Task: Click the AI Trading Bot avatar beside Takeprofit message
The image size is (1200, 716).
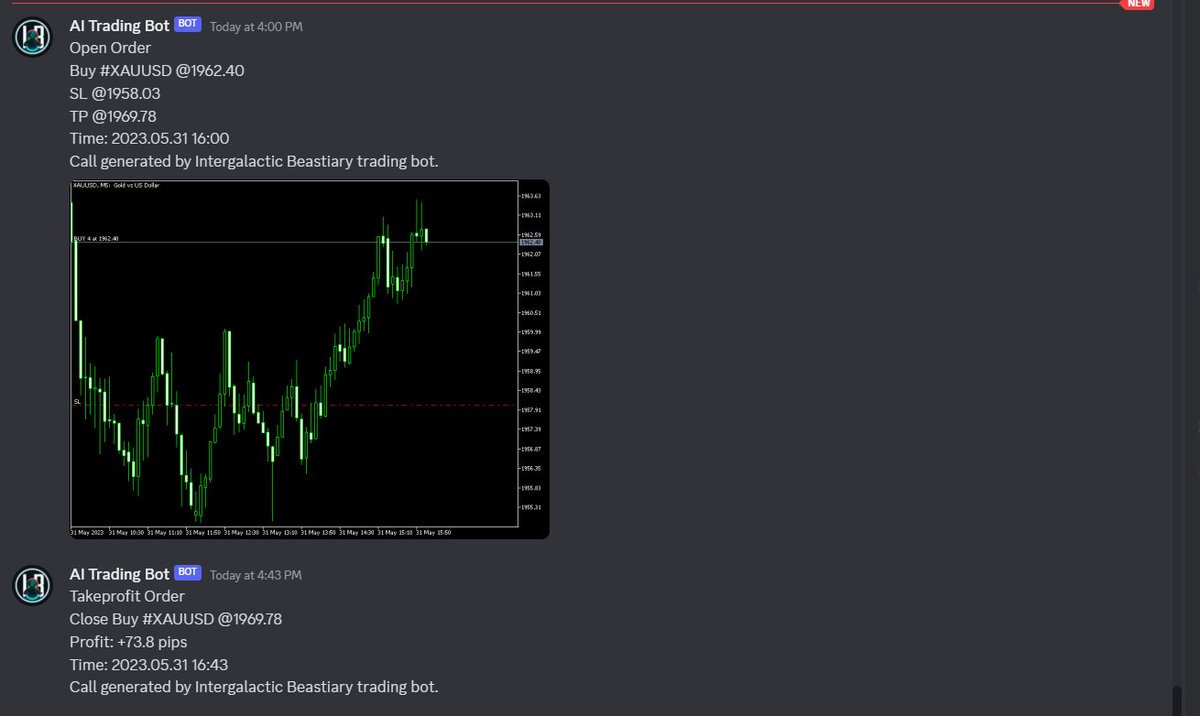Action: point(31,584)
